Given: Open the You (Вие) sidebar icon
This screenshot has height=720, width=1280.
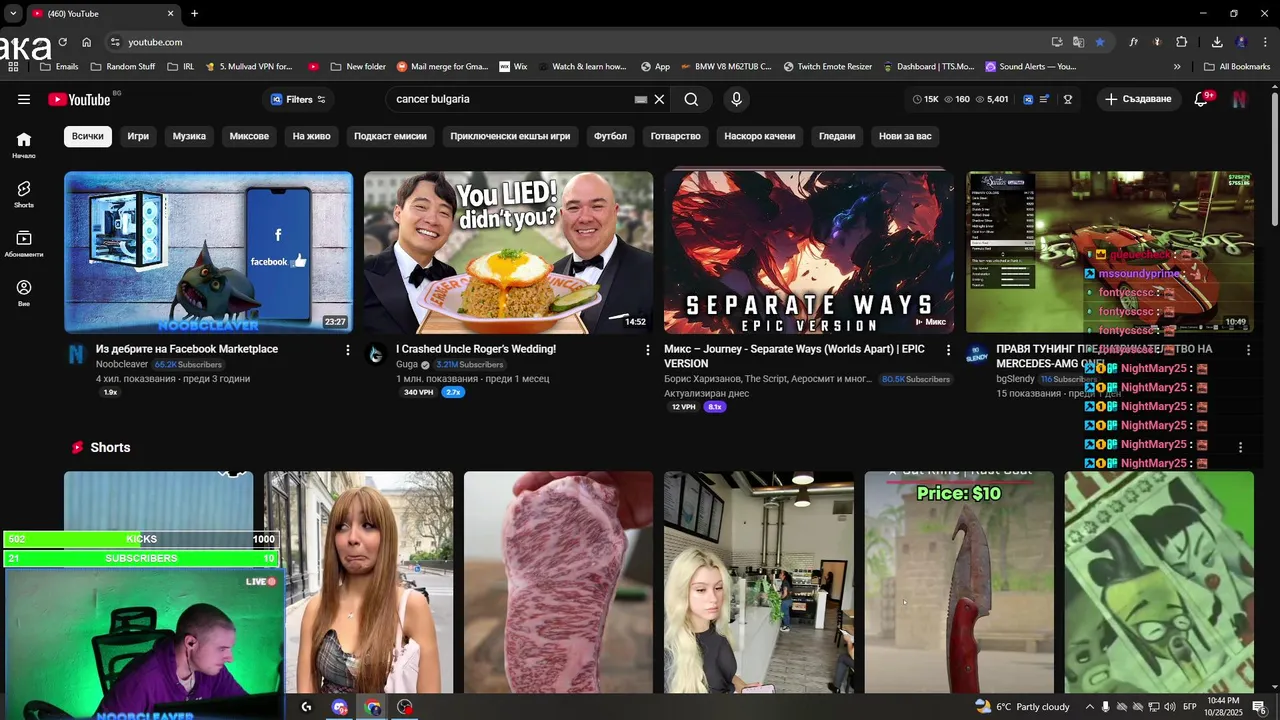Looking at the screenshot, I should click(x=24, y=292).
